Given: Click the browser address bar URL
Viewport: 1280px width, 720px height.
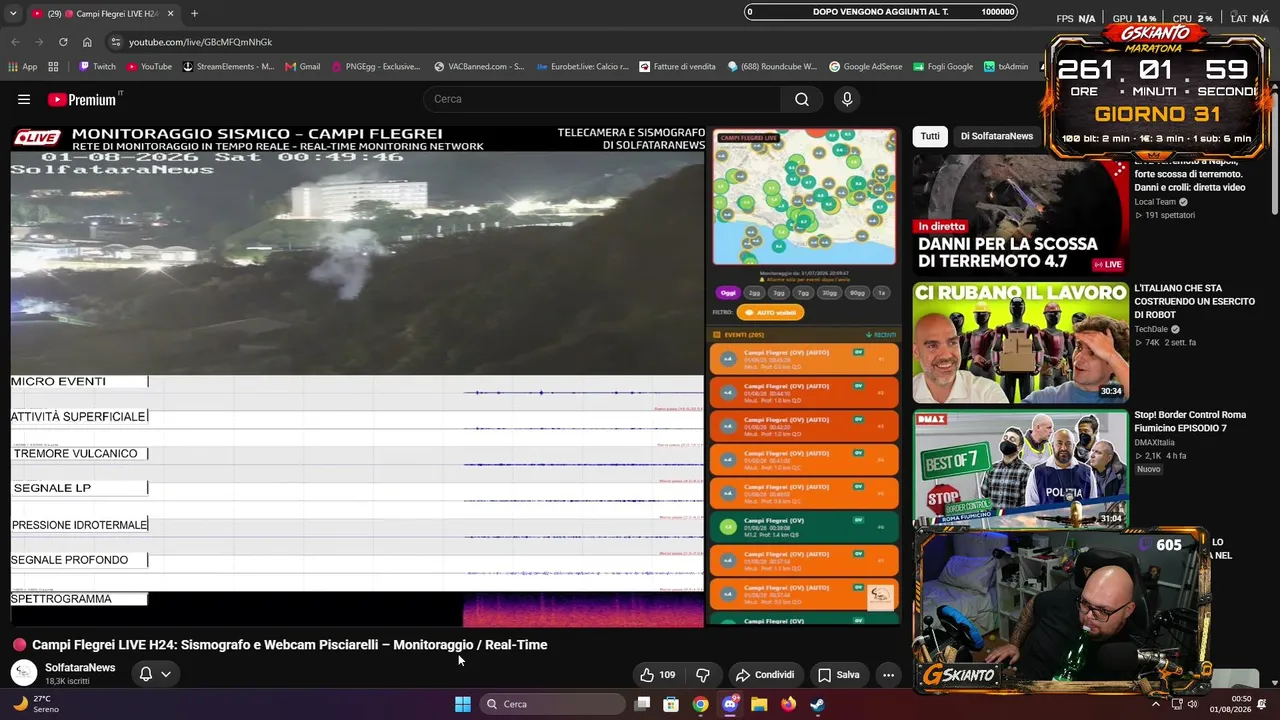Looking at the screenshot, I should 200,42.
